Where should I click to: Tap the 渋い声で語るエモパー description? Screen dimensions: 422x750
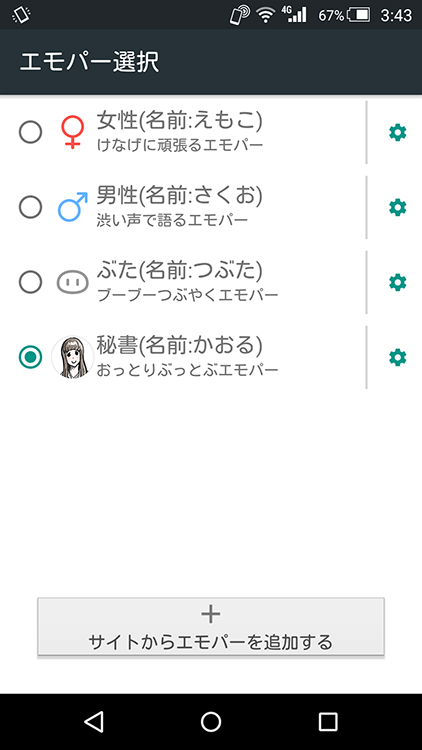click(172, 220)
